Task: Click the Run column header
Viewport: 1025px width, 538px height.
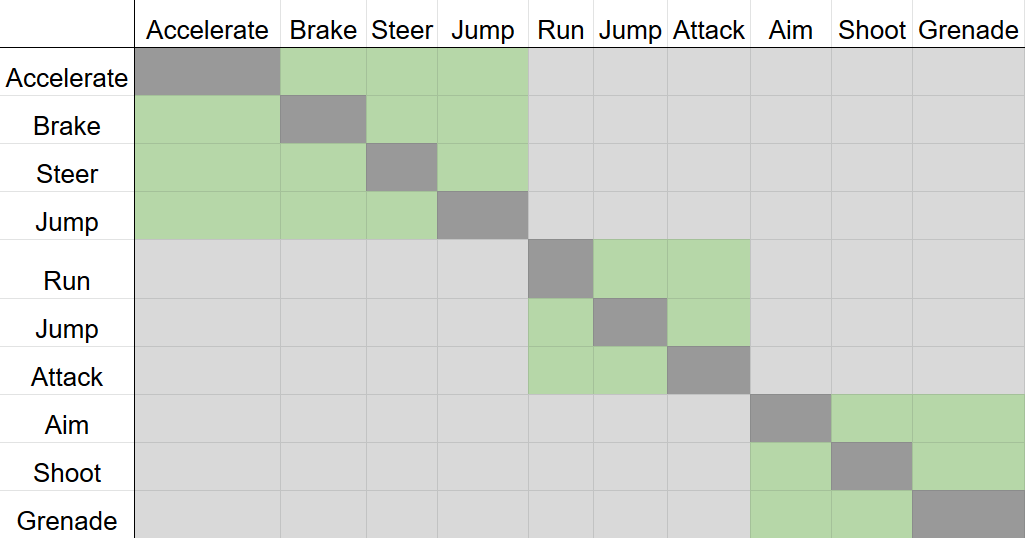Action: (560, 30)
